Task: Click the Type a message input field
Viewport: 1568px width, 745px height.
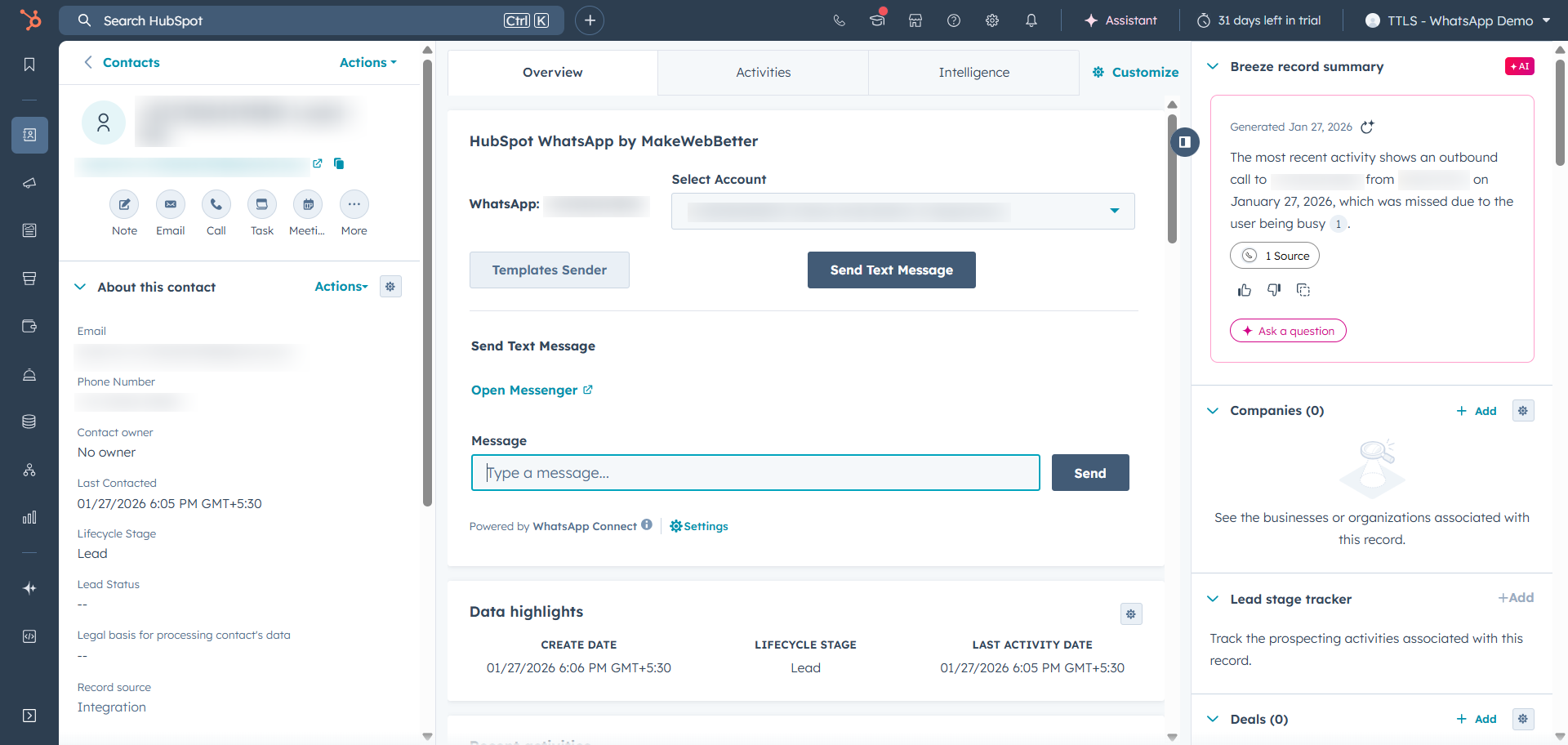Action: tap(755, 473)
